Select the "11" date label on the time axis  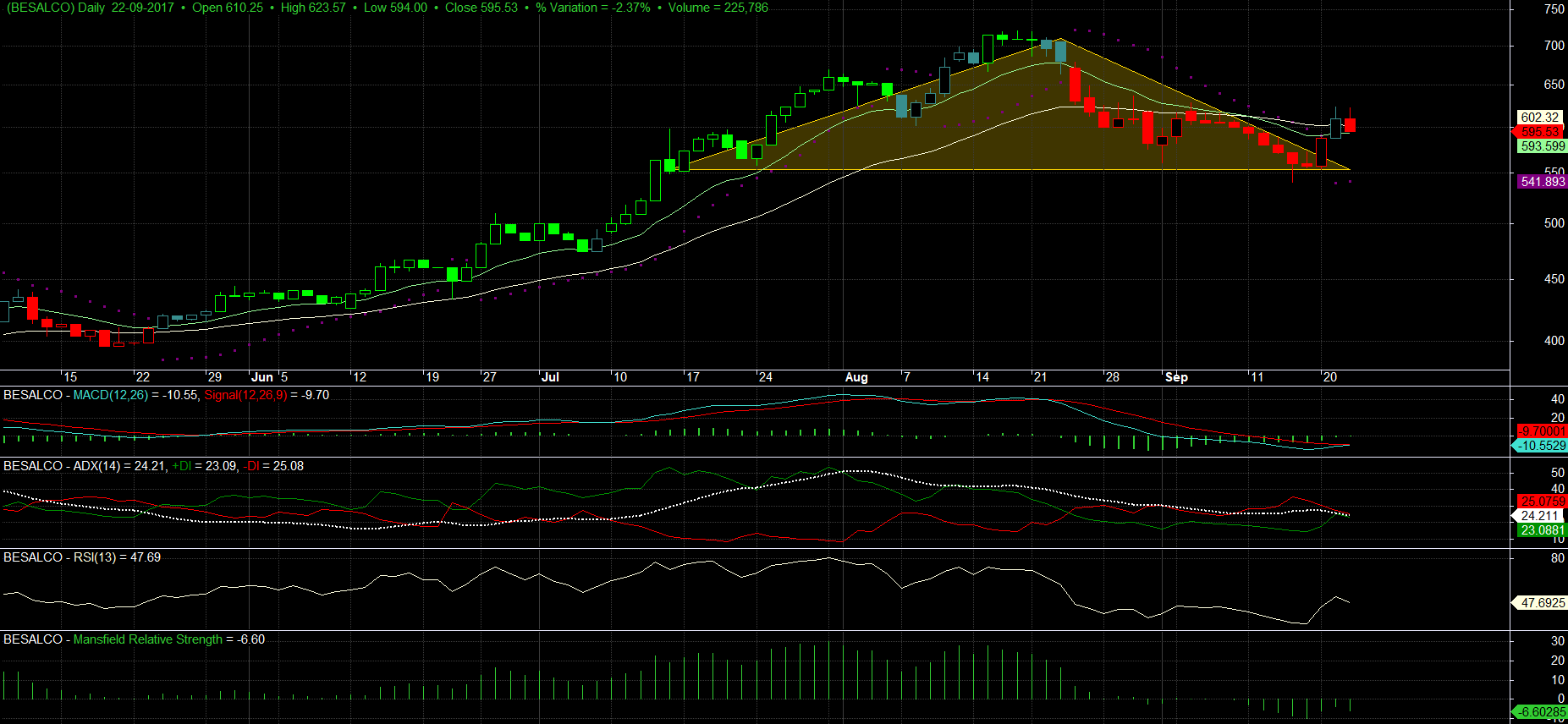1257,377
